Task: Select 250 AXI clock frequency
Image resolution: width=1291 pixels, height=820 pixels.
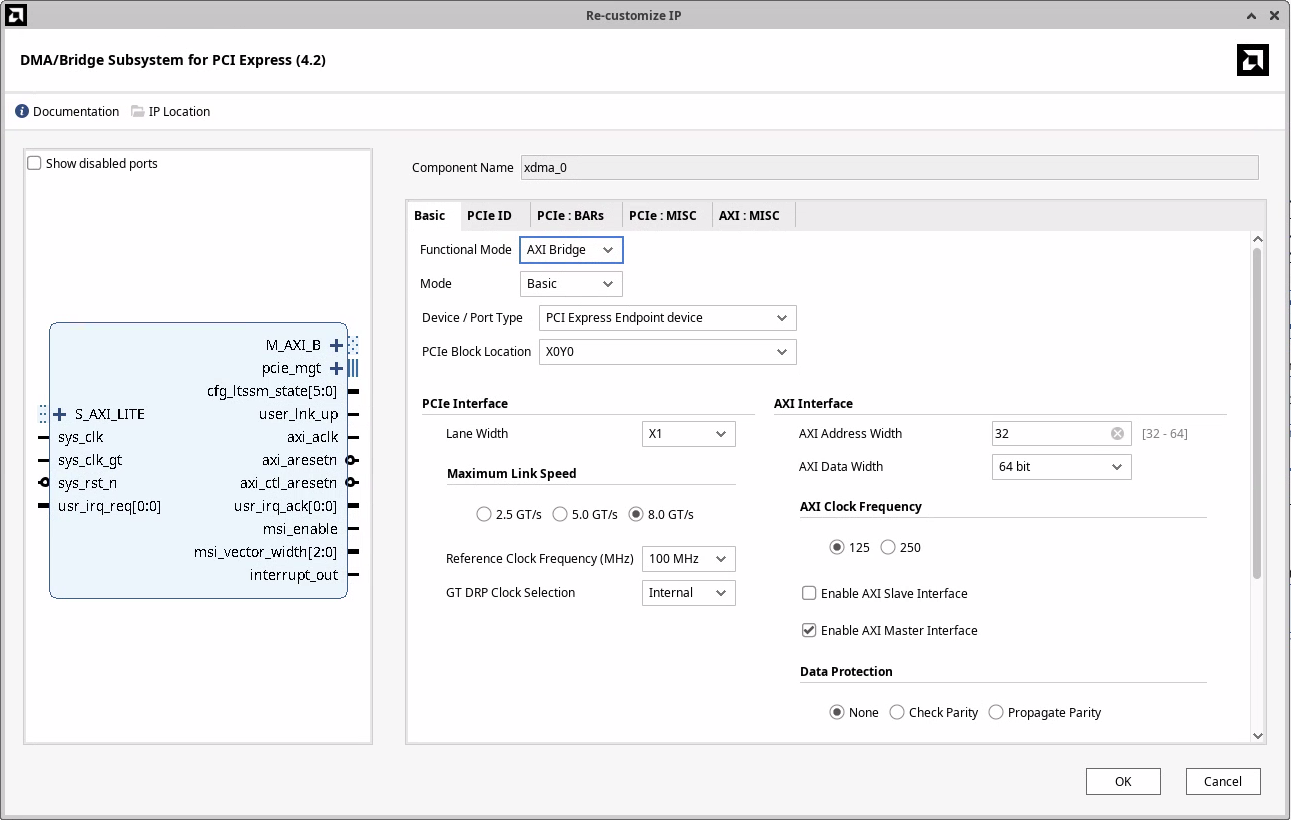Action: (x=888, y=548)
